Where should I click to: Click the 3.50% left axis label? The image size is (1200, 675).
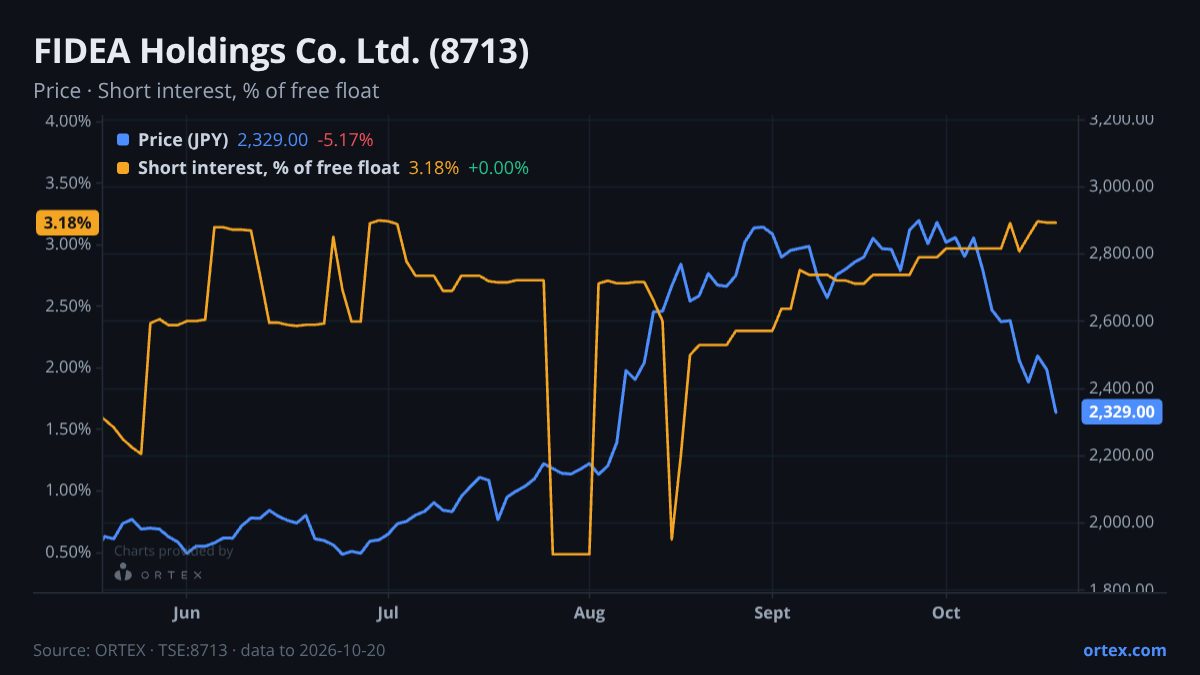68,183
